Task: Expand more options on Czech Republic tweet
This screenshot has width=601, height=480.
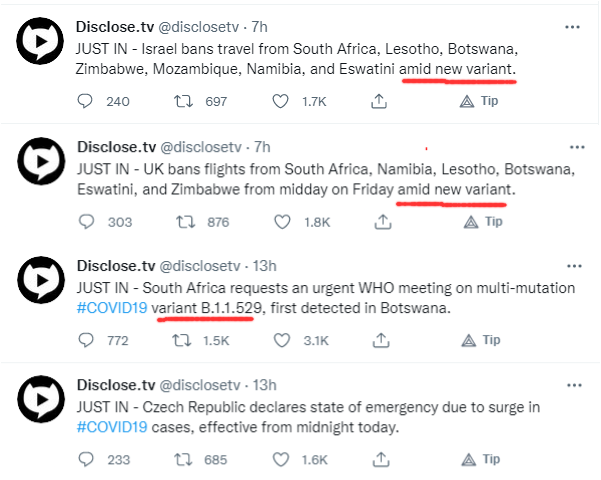Action: 574,385
